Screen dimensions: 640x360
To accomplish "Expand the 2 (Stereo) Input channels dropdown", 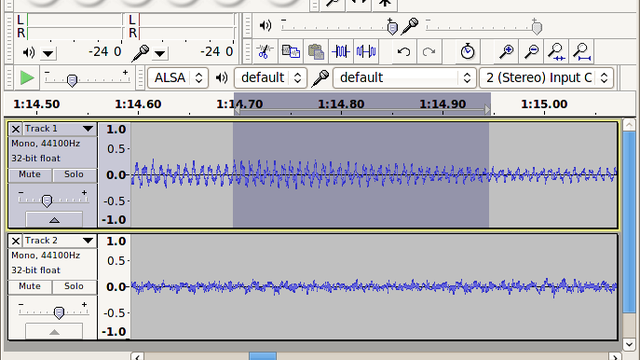I will pyautogui.click(x=547, y=78).
